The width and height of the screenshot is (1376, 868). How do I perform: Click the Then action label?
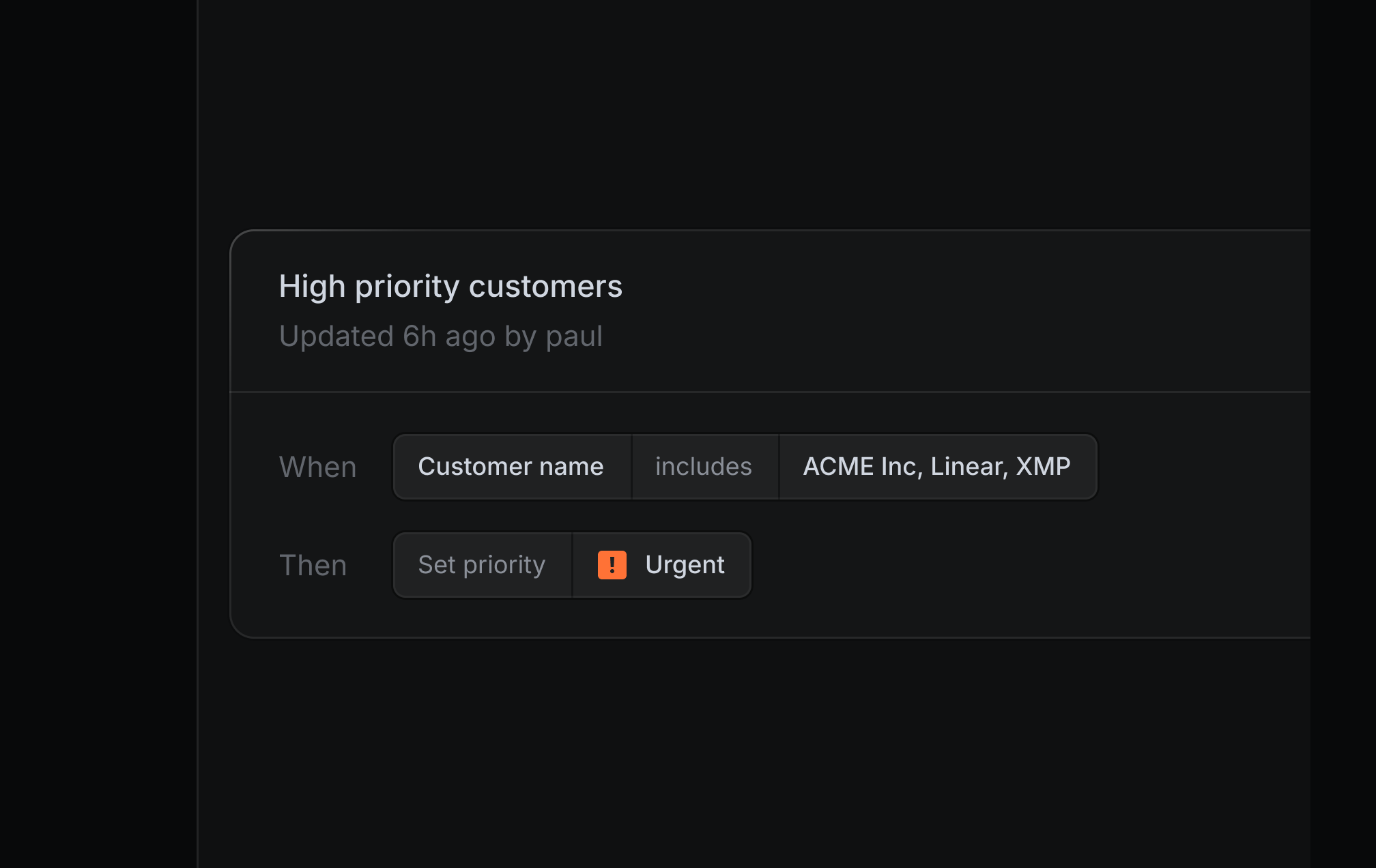313,566
